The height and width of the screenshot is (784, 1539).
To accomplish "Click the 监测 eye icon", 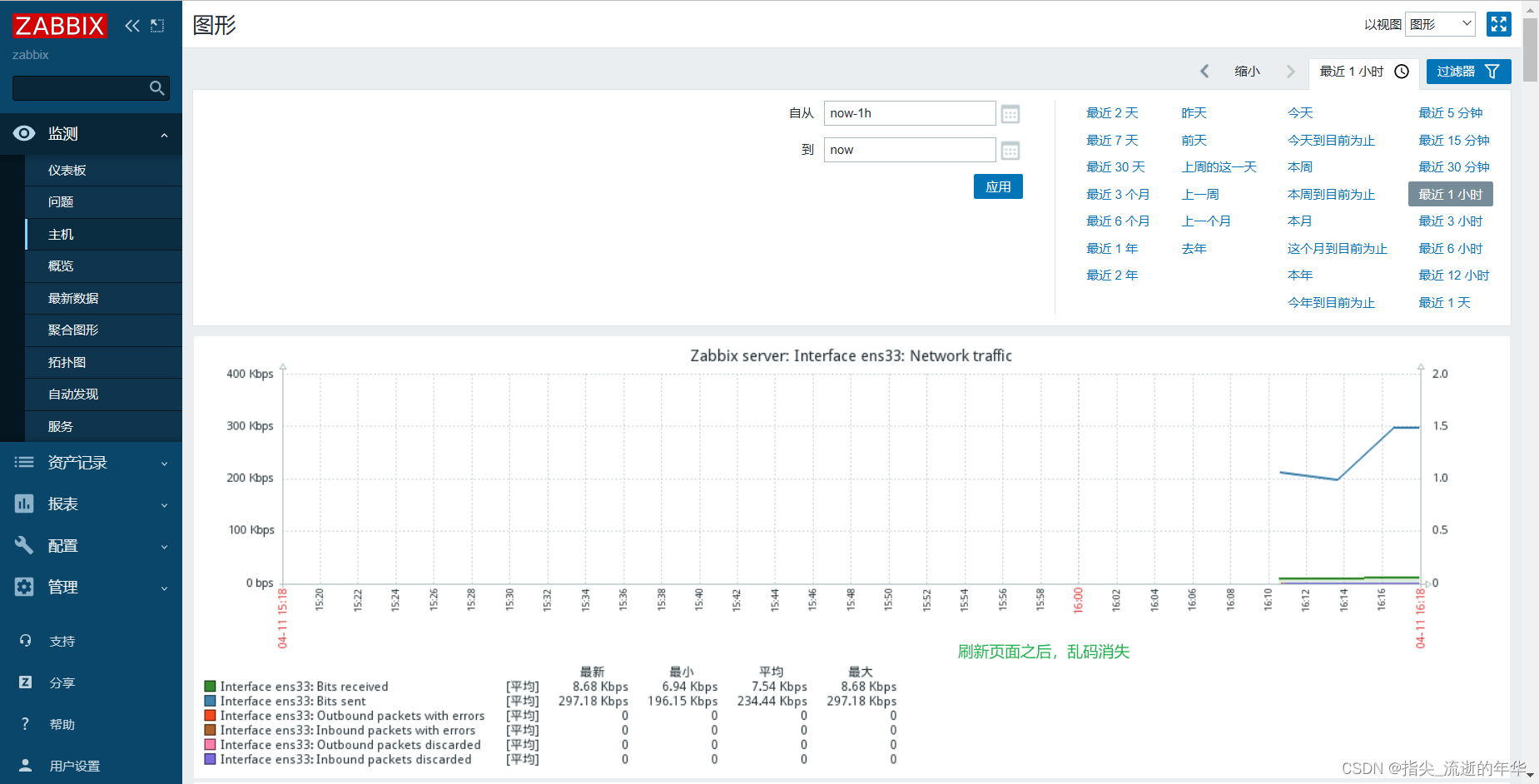I will pyautogui.click(x=24, y=133).
